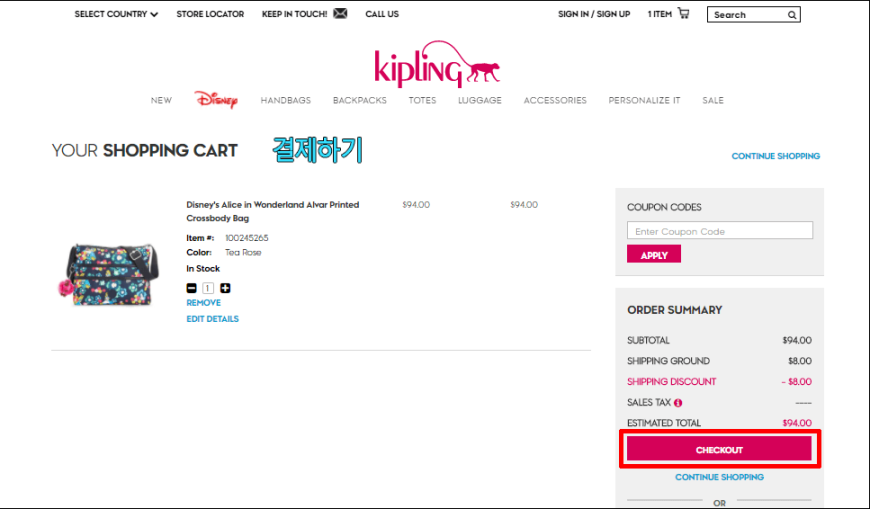
Task: Click the Shipping Ground $8.00 value
Action: 800,361
